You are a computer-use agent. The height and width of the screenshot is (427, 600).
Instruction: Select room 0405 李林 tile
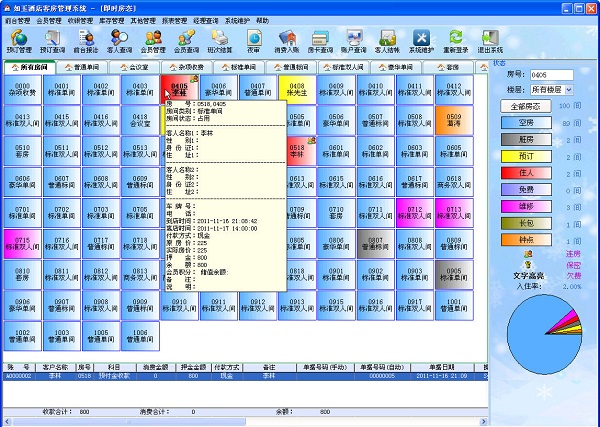click(179, 90)
